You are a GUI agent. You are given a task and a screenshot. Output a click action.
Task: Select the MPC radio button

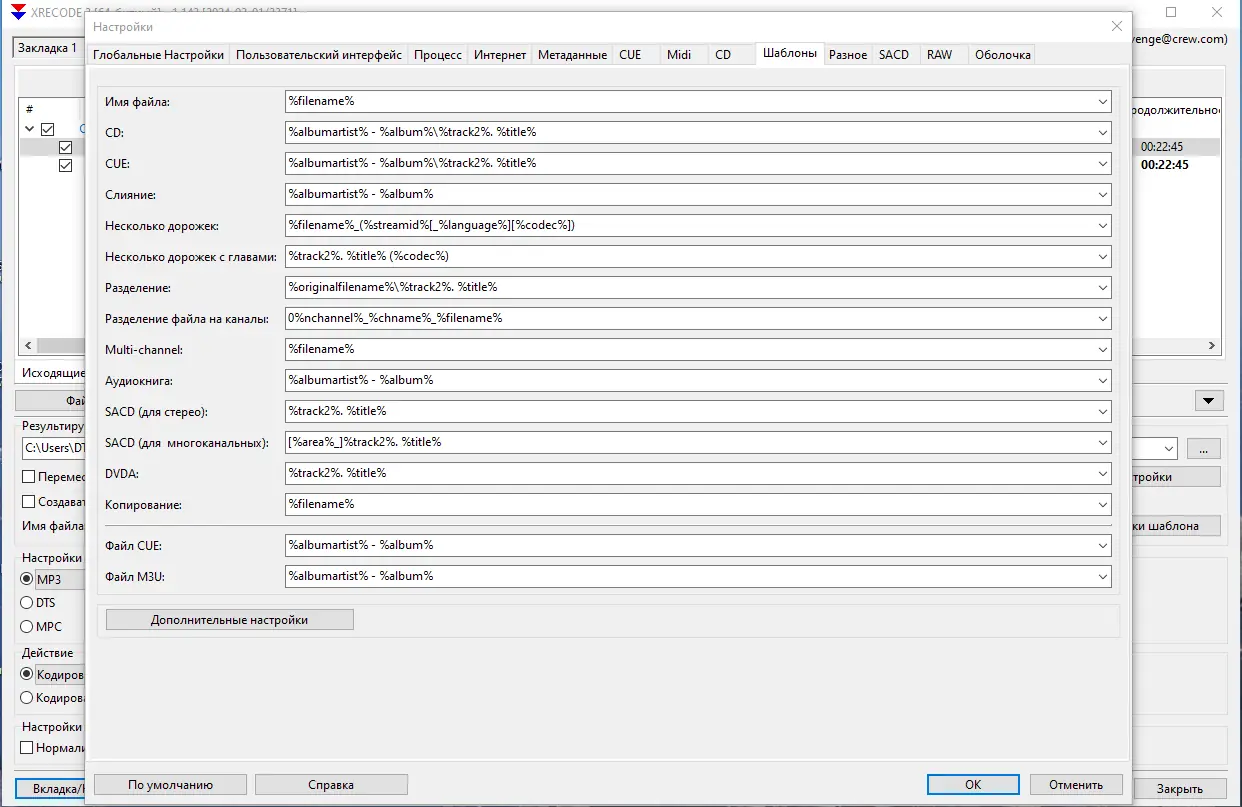25,627
